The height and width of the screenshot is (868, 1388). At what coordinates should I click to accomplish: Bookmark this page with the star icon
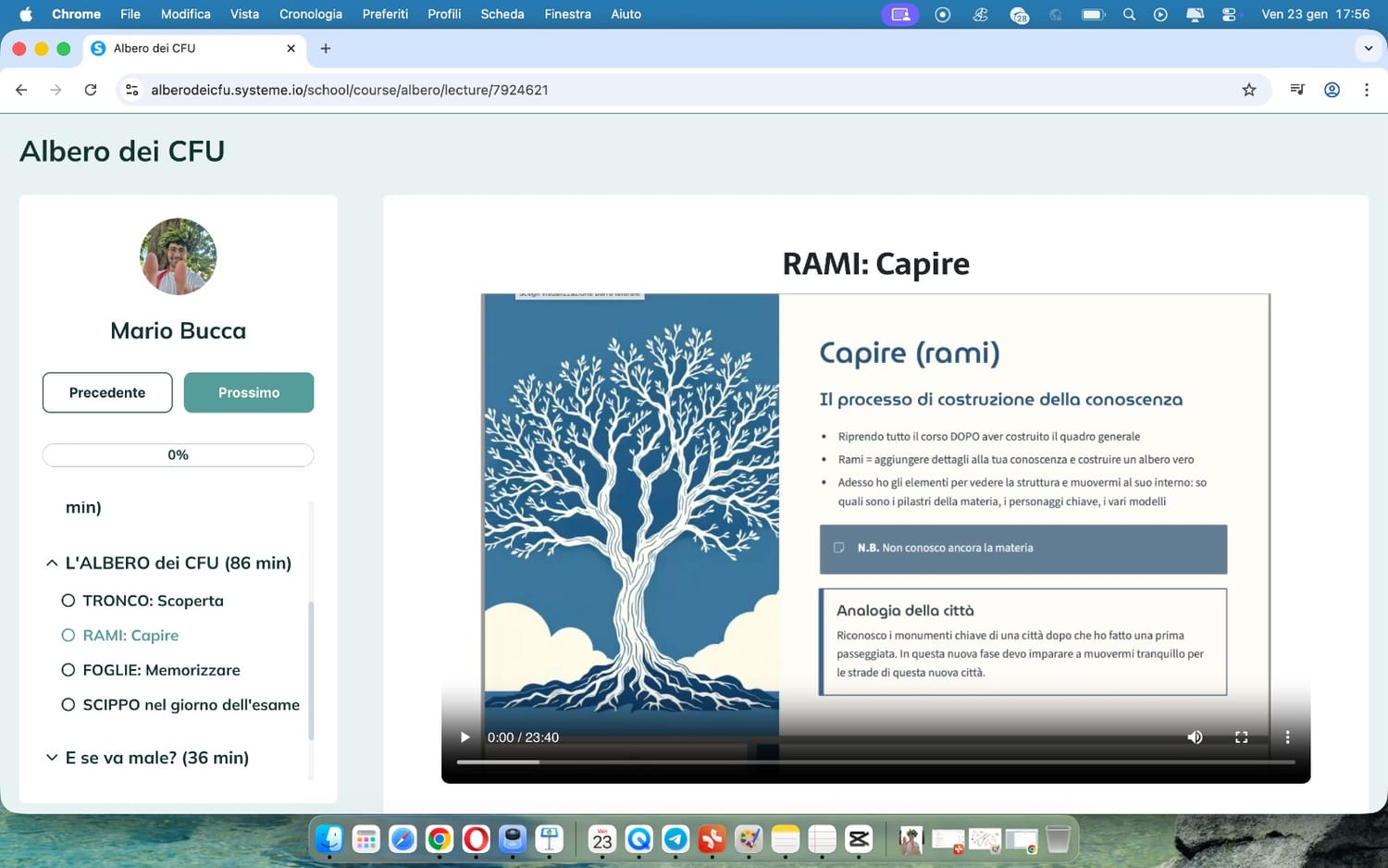[x=1249, y=90]
